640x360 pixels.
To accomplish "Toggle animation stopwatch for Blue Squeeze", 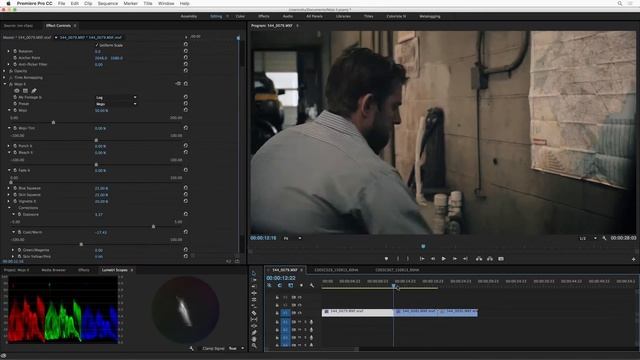I will [x=15, y=188].
